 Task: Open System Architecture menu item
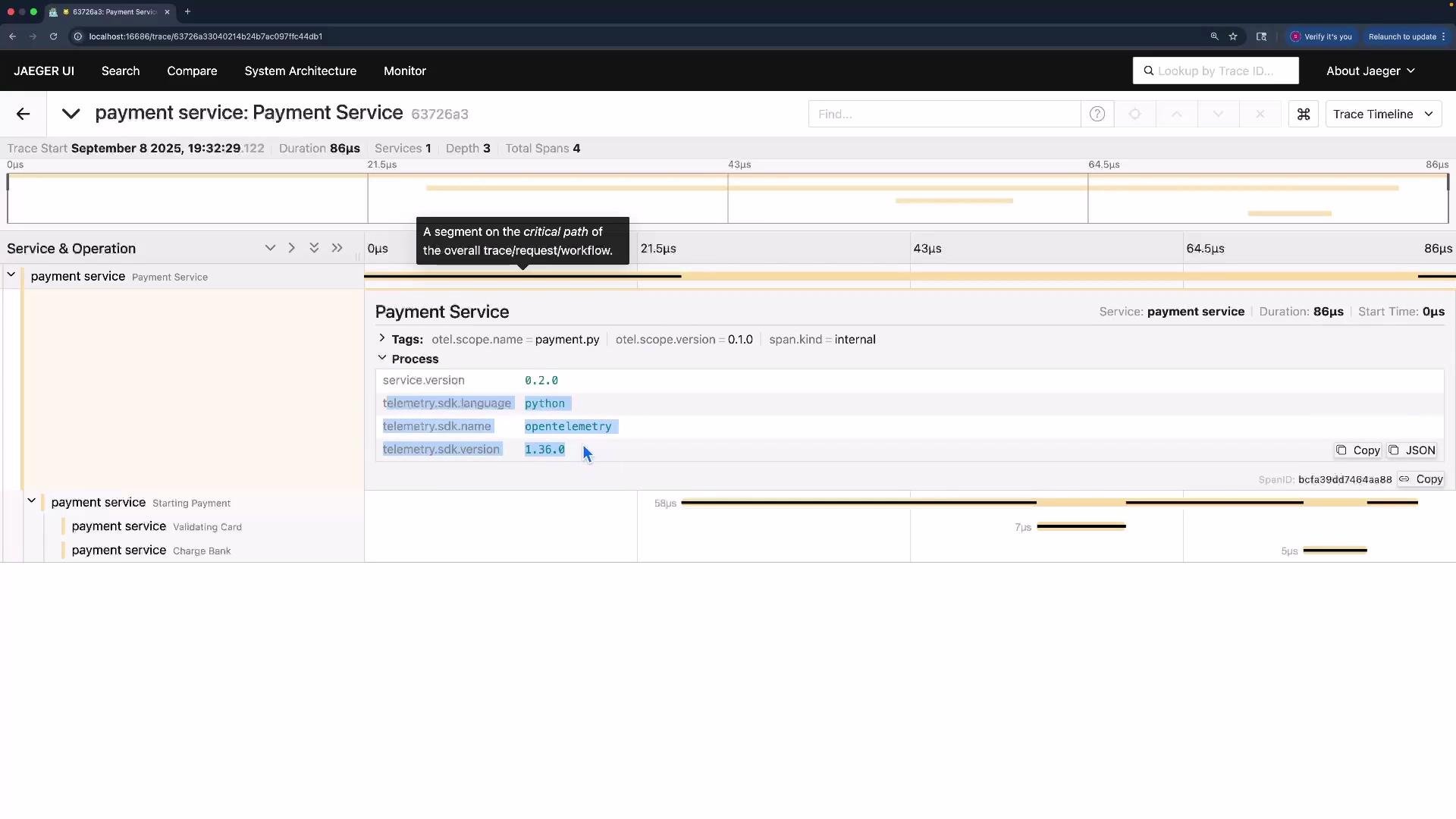pyautogui.click(x=300, y=71)
